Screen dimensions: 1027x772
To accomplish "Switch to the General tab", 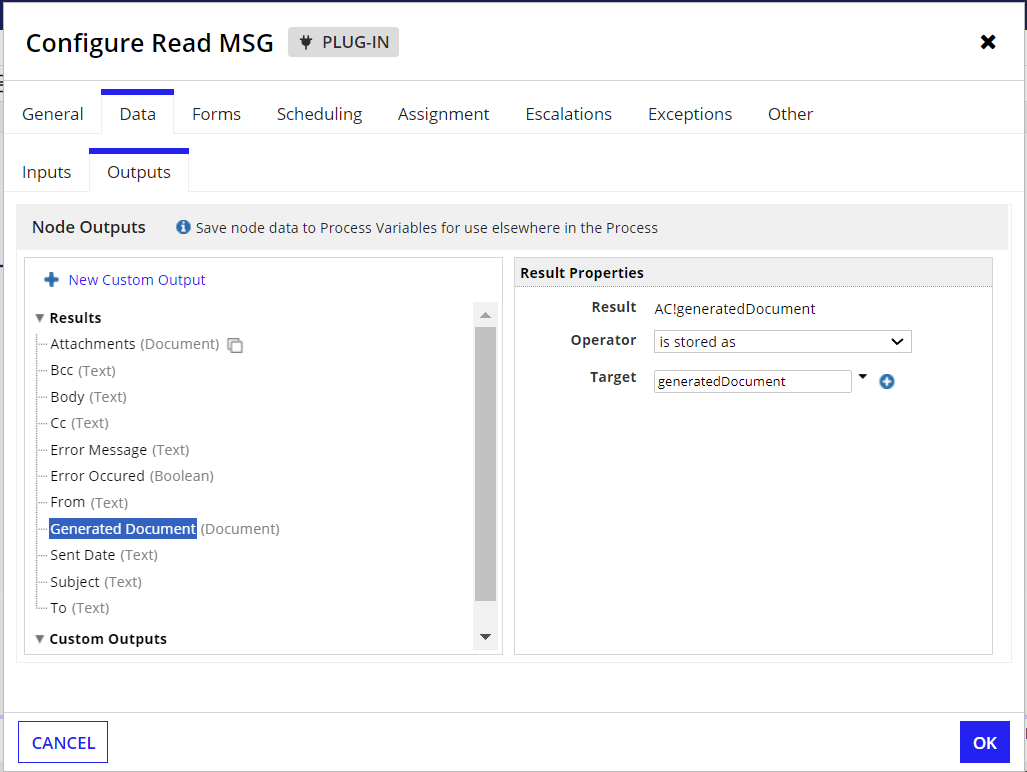I will click(x=53, y=114).
